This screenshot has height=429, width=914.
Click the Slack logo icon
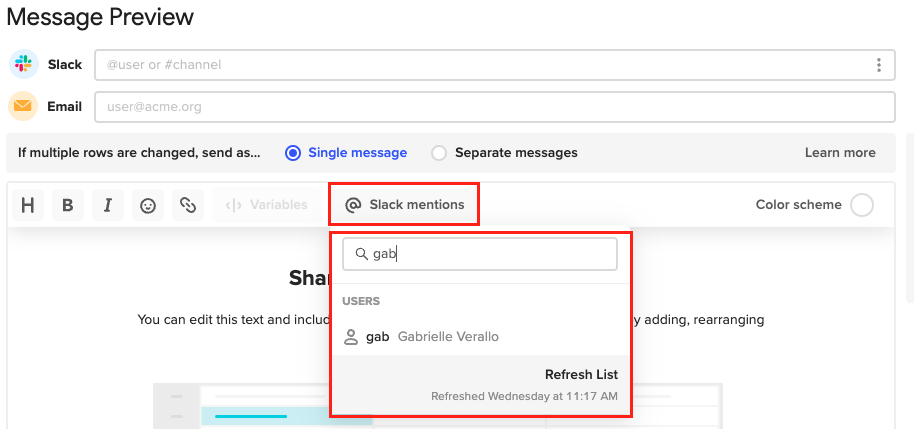point(24,64)
